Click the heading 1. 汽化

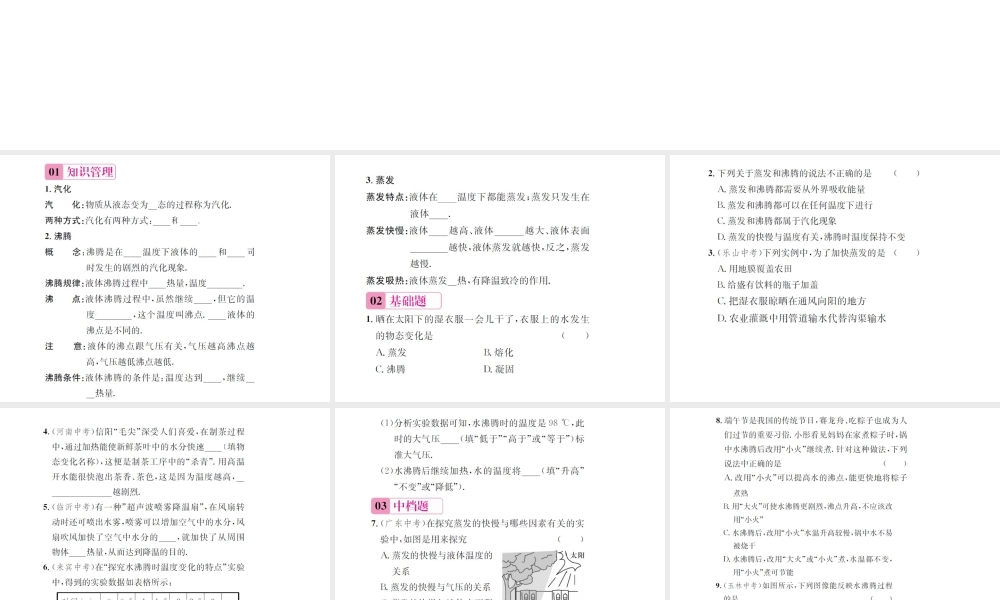[x=58, y=189]
